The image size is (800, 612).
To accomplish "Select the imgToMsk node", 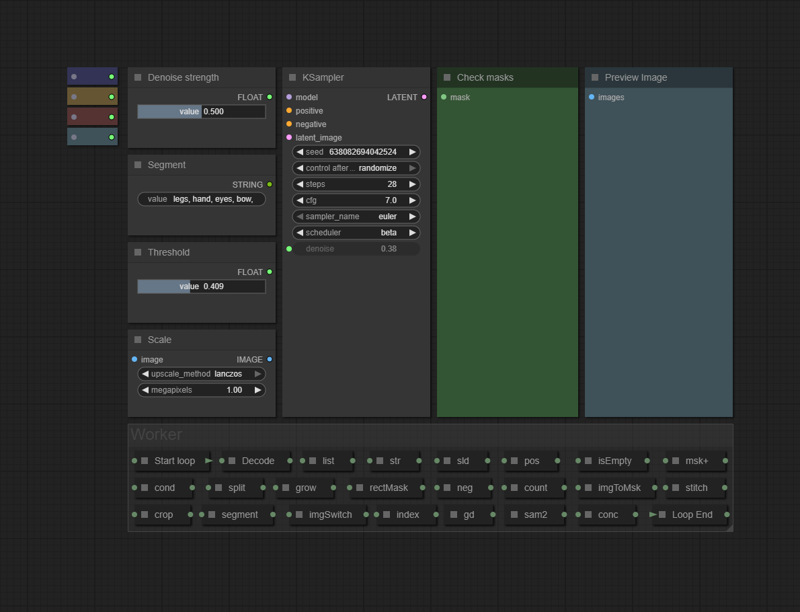I will tap(619, 488).
